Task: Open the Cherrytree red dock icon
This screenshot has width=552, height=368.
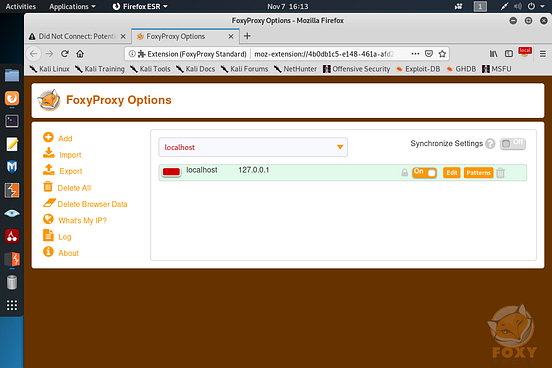Action: pos(12,236)
